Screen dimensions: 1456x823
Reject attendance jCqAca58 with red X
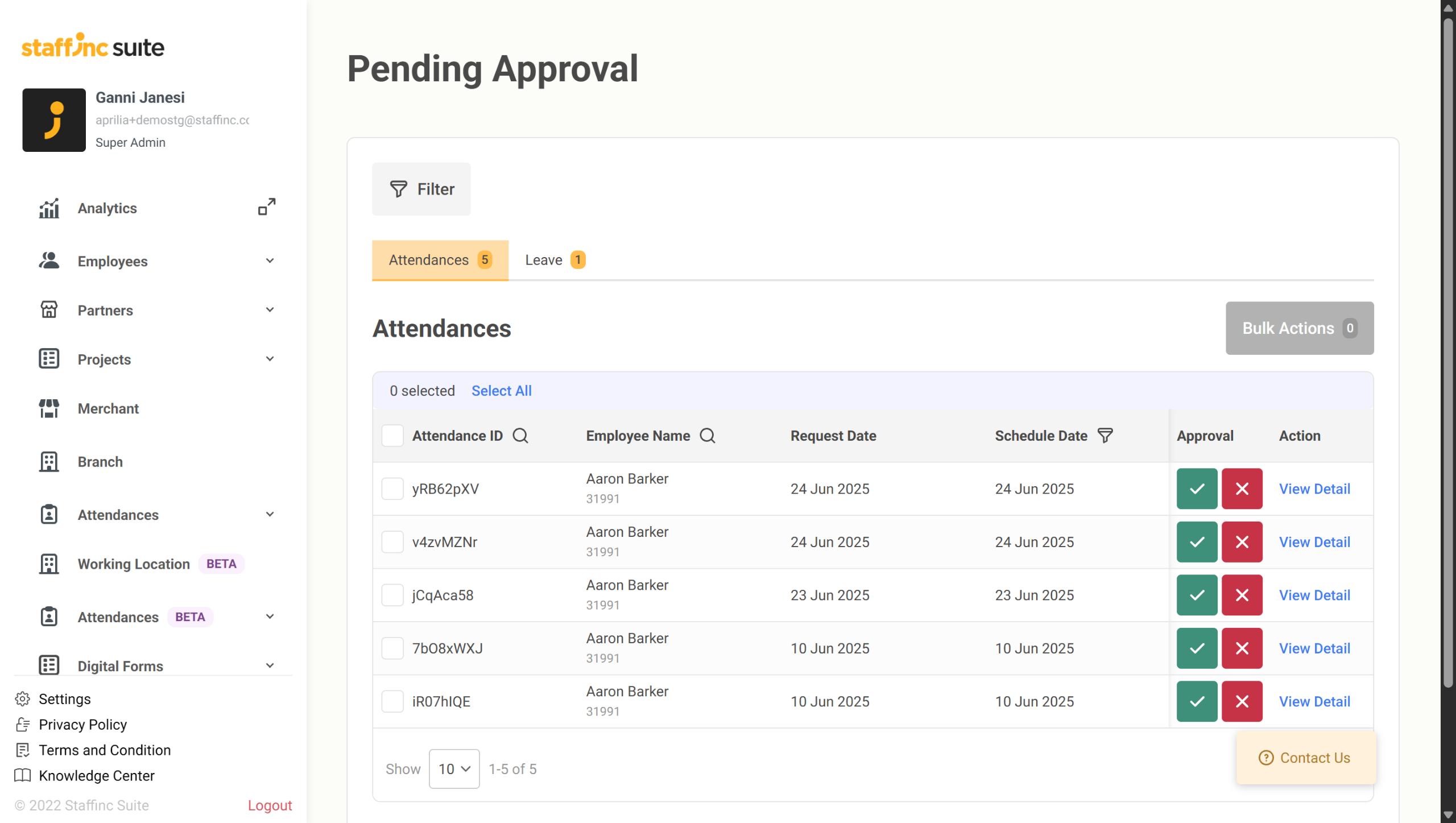click(x=1242, y=595)
